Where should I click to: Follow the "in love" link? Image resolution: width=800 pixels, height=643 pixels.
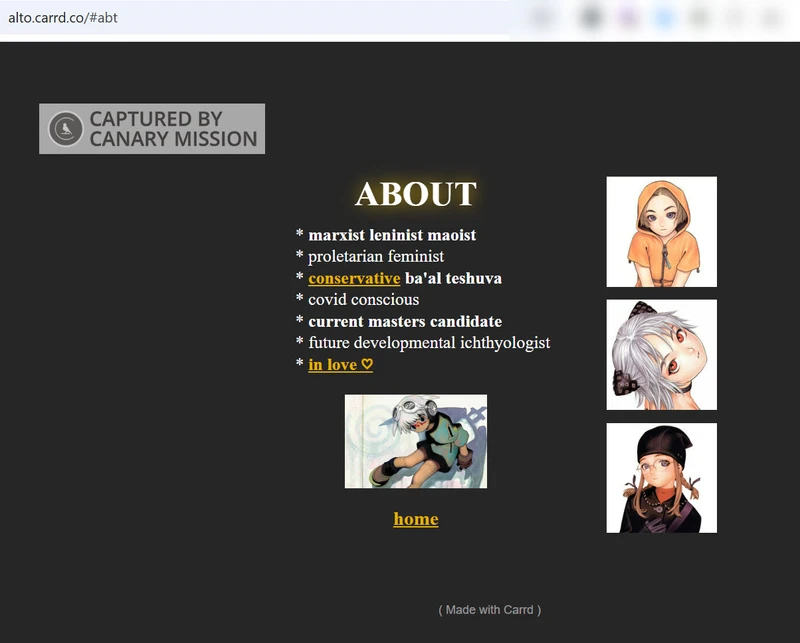340,364
